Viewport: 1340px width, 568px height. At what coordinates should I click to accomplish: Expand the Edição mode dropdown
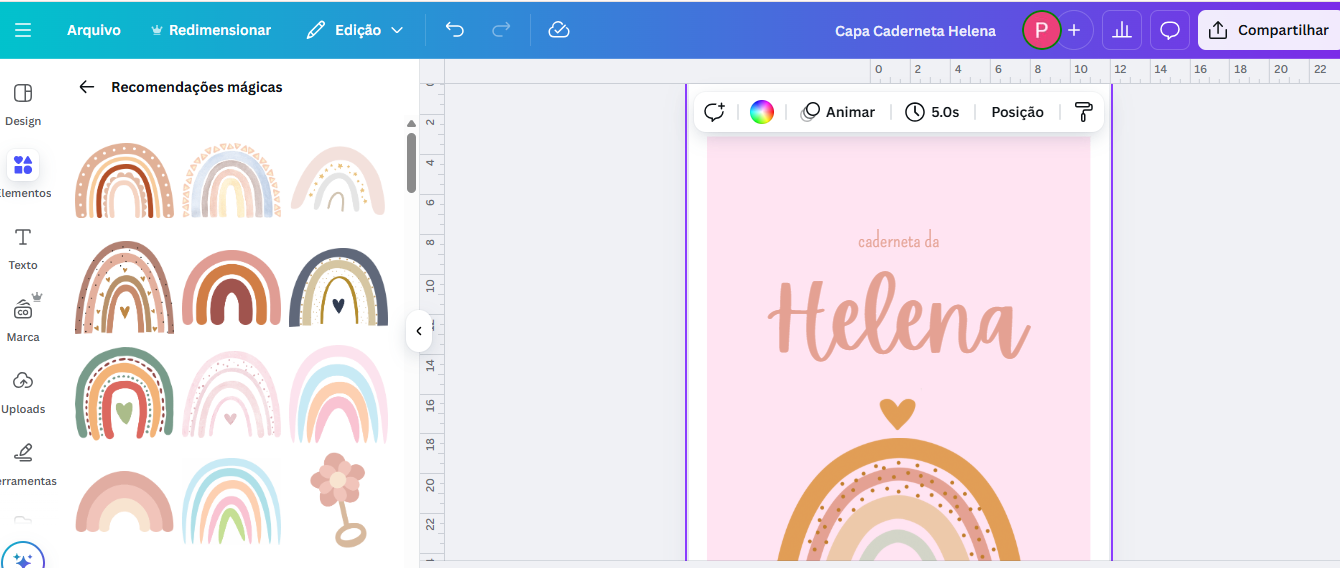tap(355, 30)
